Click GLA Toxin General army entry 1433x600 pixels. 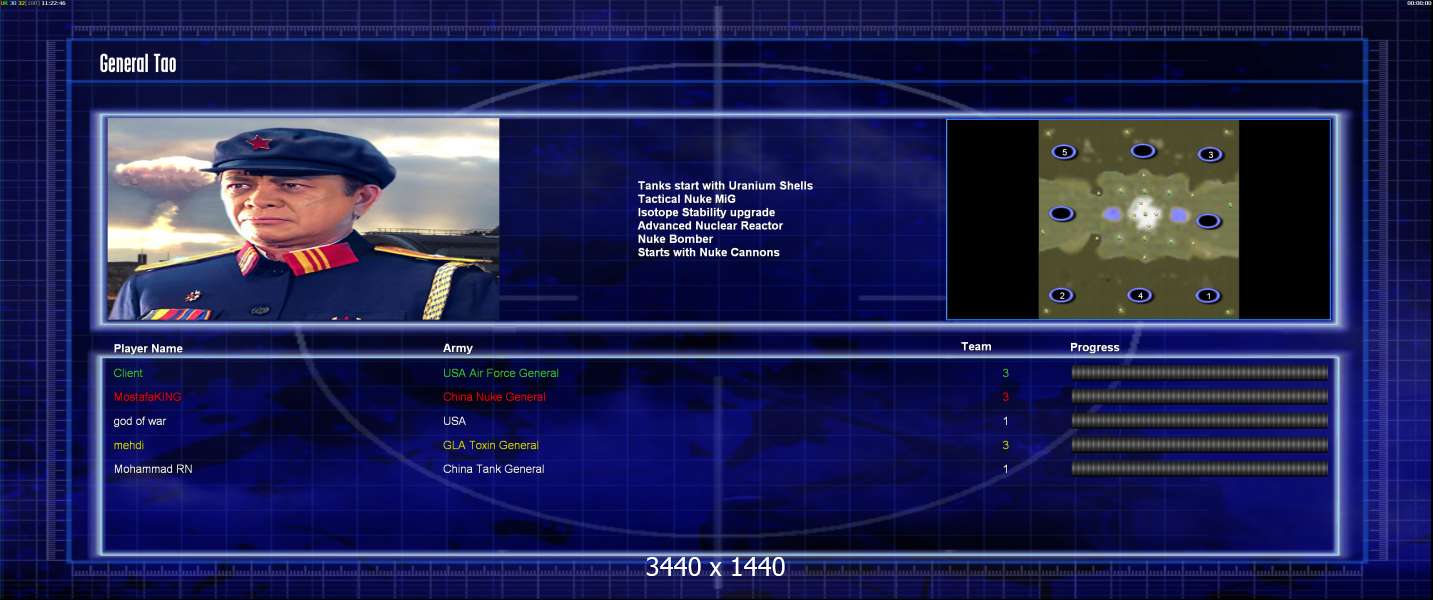point(491,445)
